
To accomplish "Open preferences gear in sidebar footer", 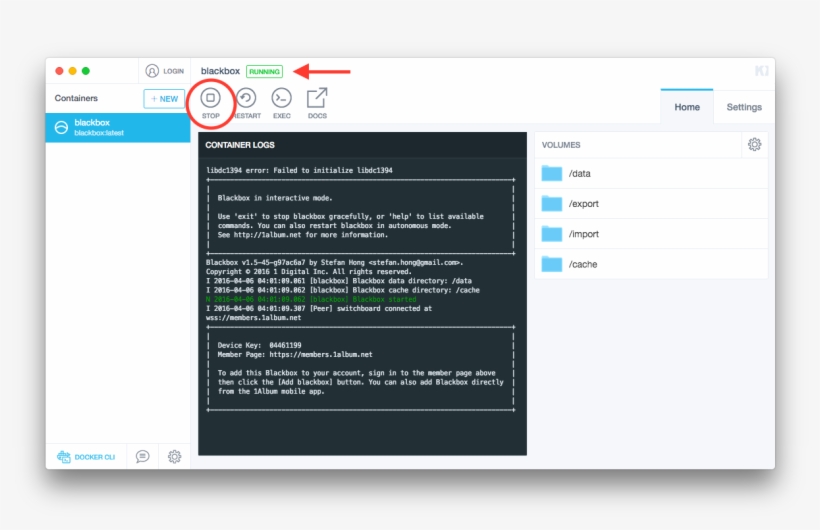I will [x=174, y=456].
